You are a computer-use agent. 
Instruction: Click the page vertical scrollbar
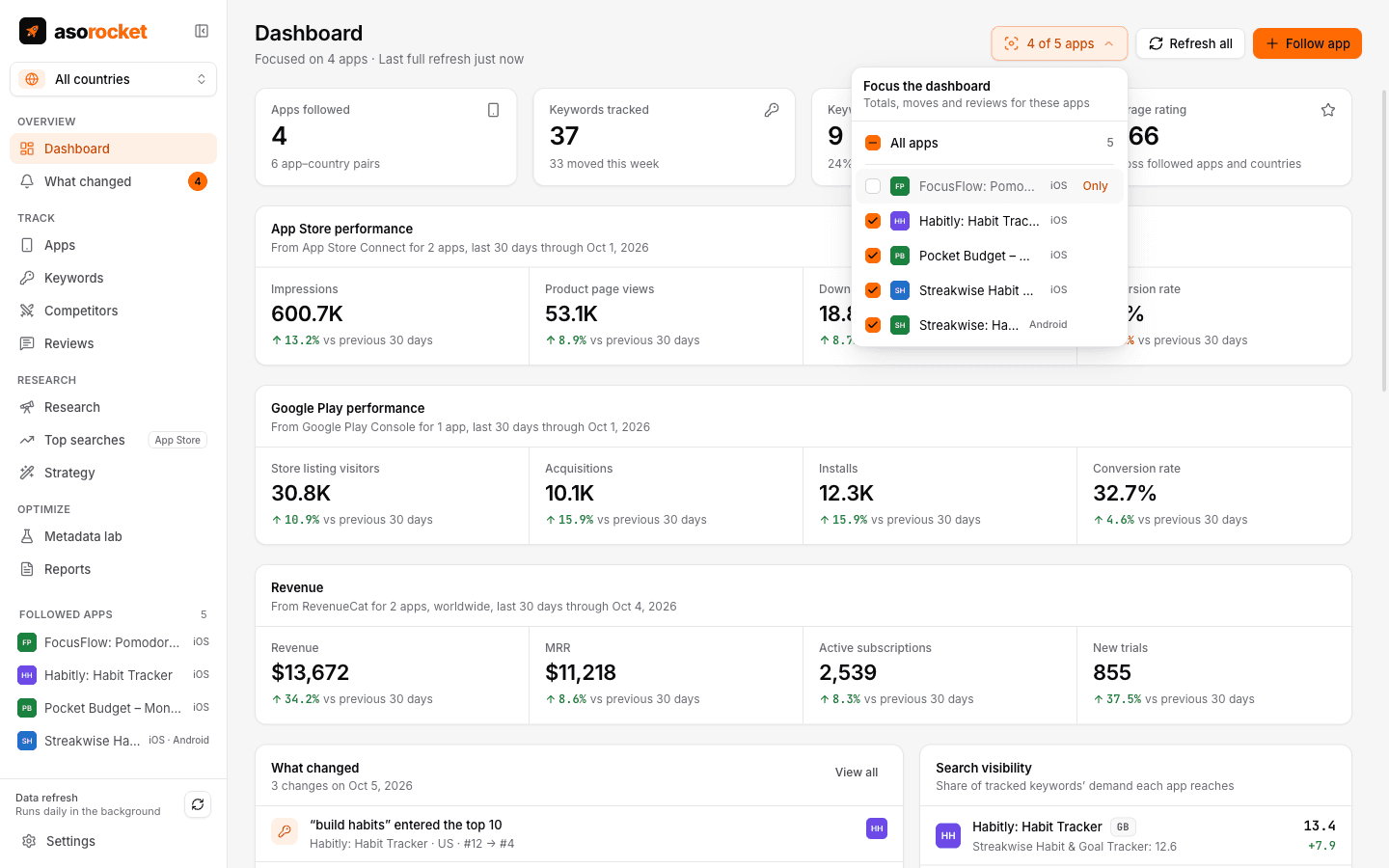pos(1385,241)
